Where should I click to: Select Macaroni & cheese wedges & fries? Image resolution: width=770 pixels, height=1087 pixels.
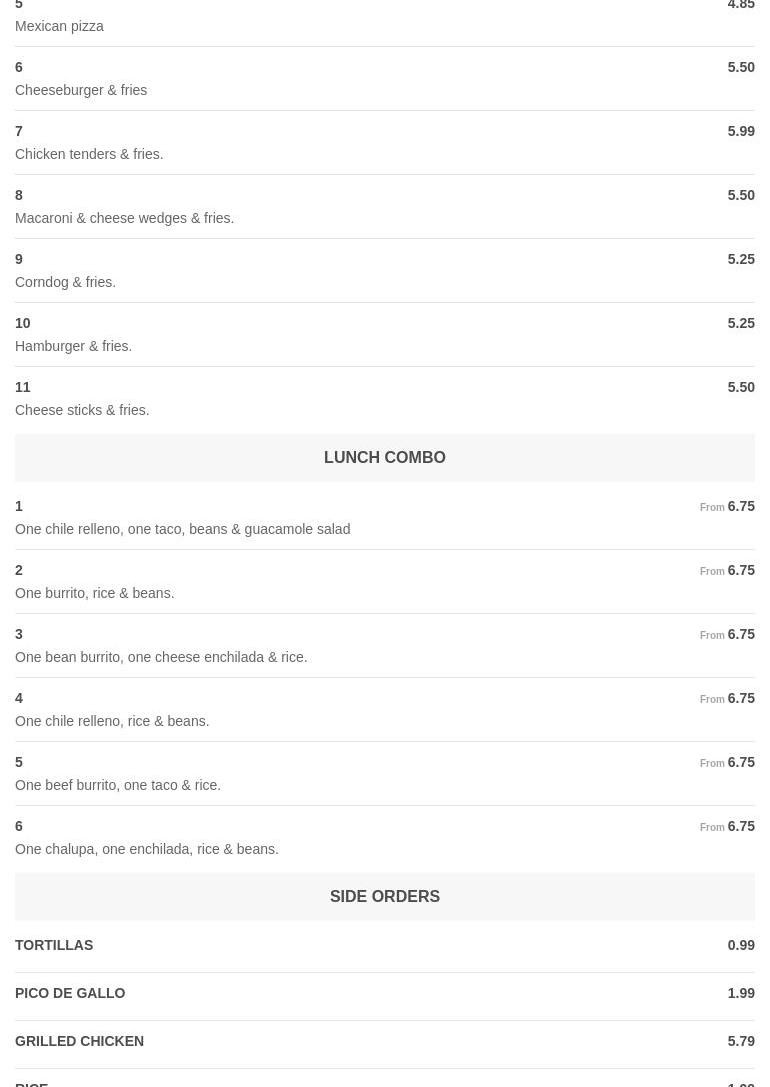tap(124, 218)
